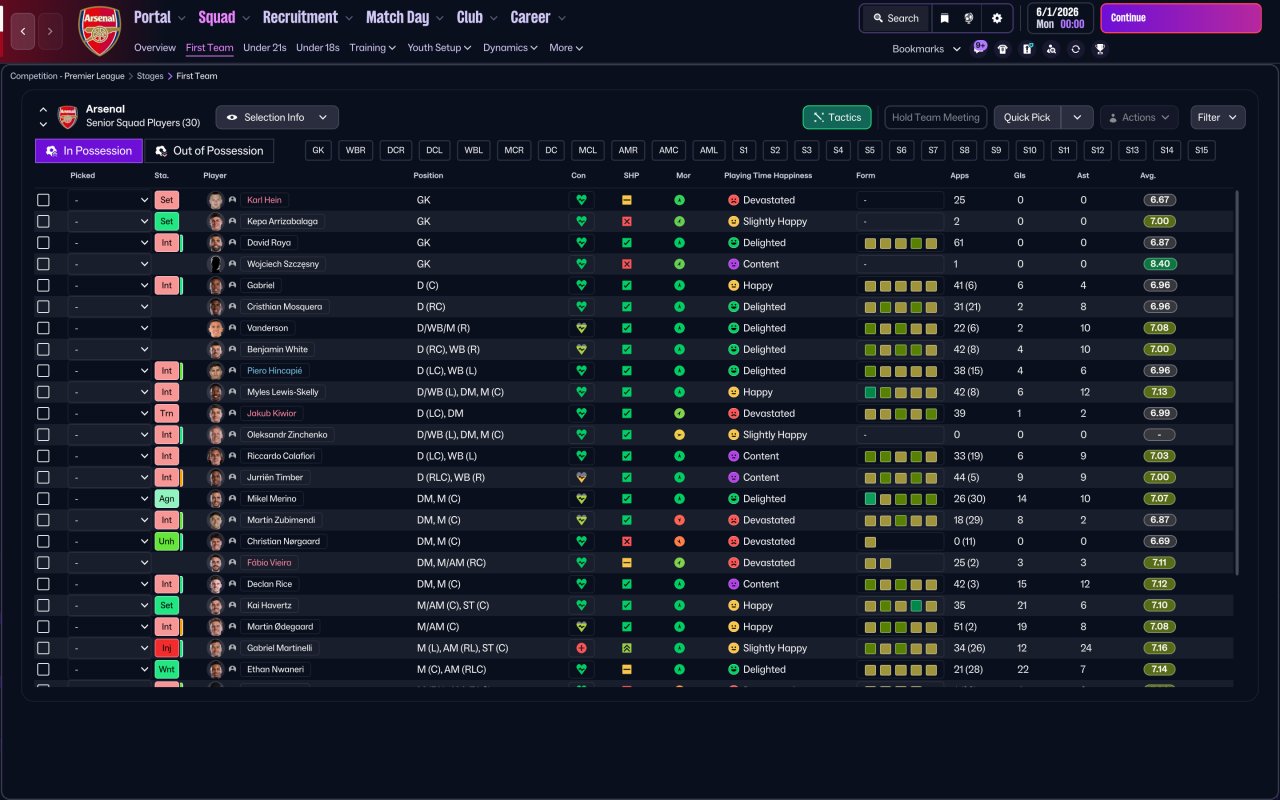This screenshot has height=800, width=1280.
Task: Click the Search field in top bar
Action: pos(895,18)
